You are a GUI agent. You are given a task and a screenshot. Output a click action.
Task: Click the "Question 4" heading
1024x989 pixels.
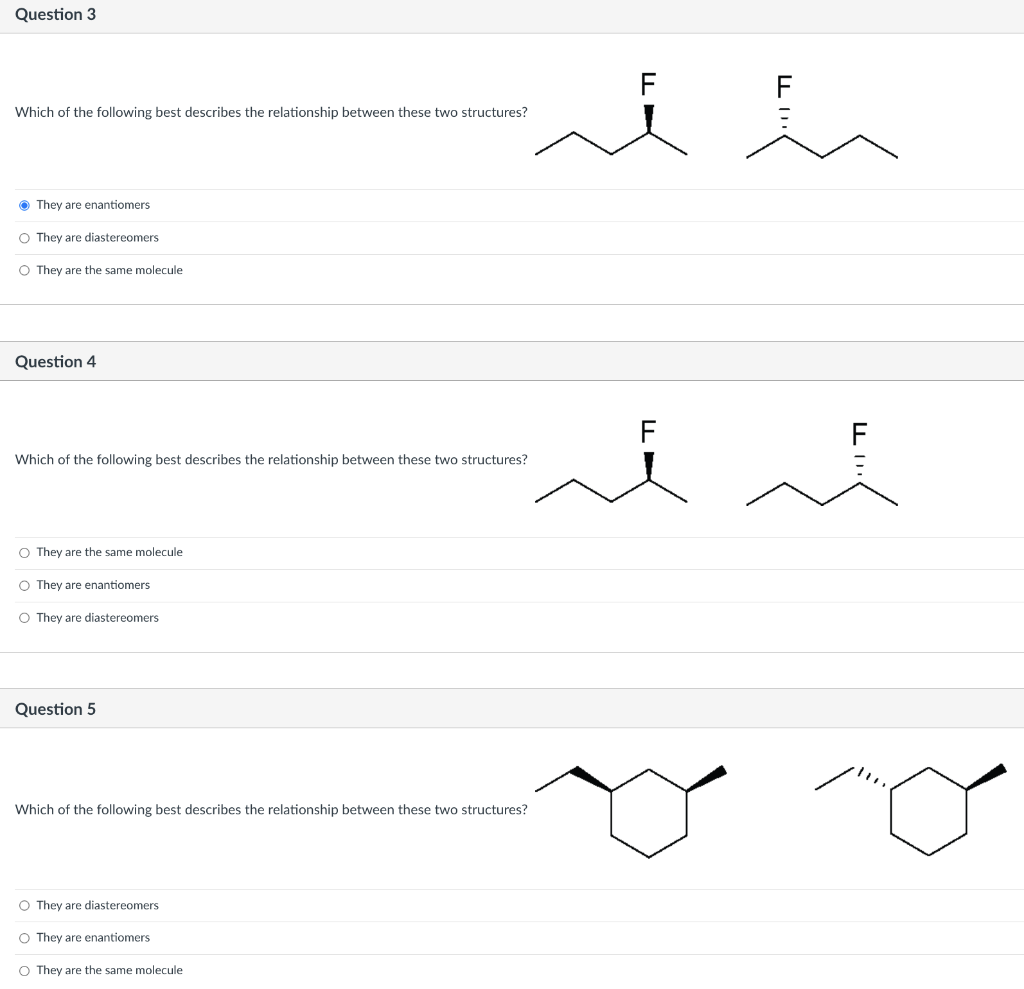(56, 362)
